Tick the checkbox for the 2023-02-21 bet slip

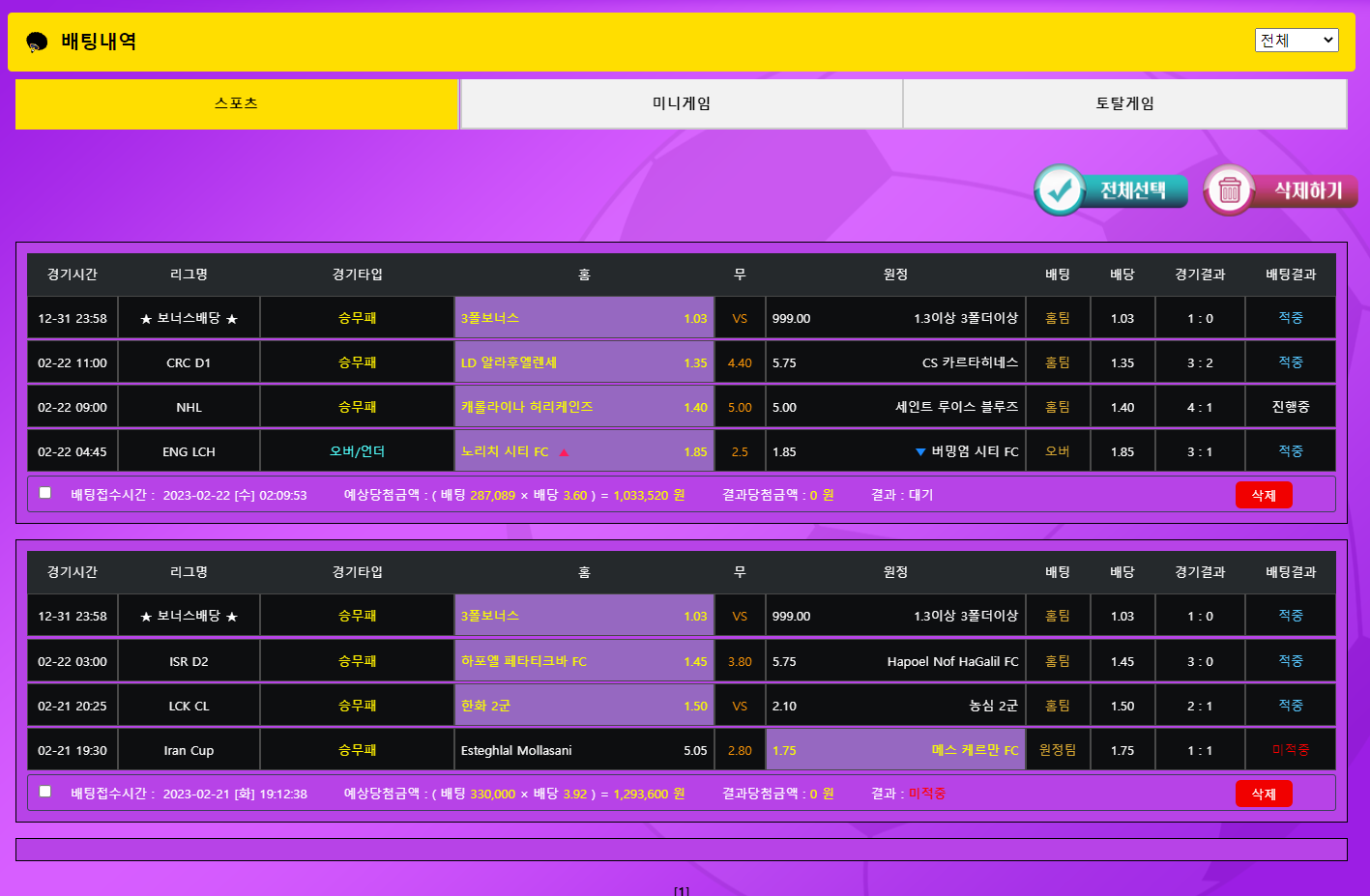pos(45,792)
